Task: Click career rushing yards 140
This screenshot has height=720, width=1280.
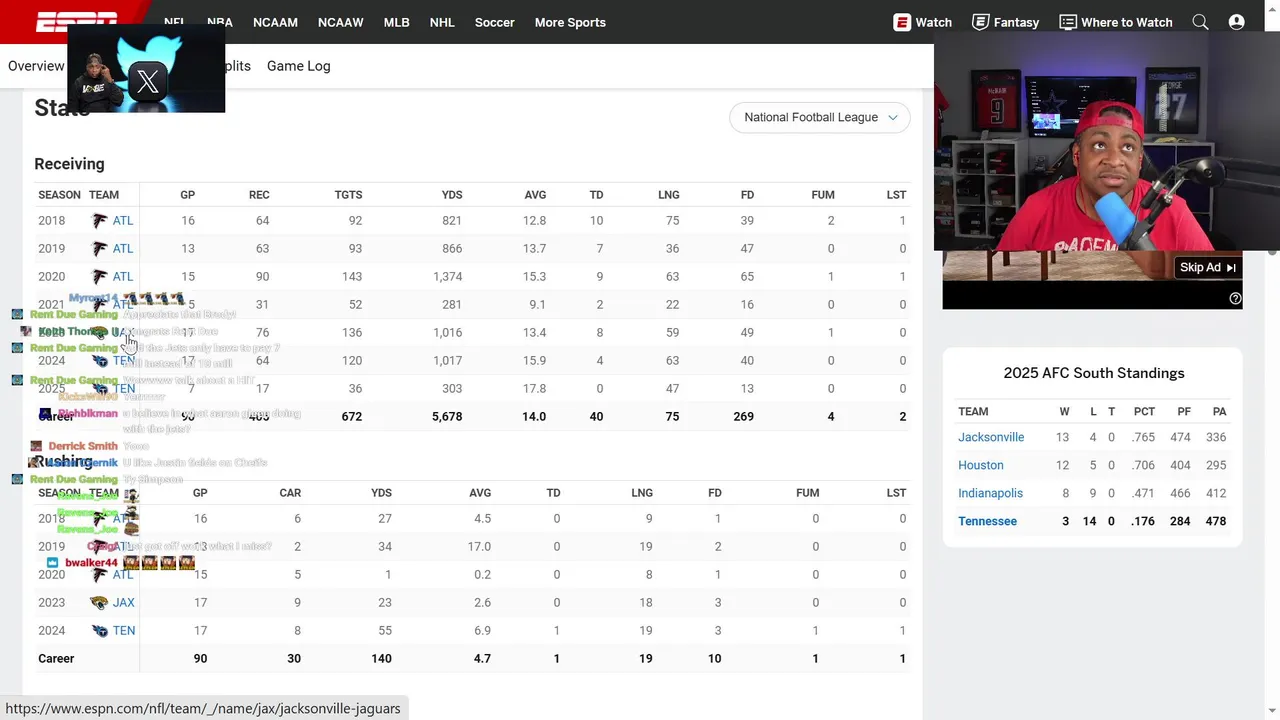Action: [380, 658]
